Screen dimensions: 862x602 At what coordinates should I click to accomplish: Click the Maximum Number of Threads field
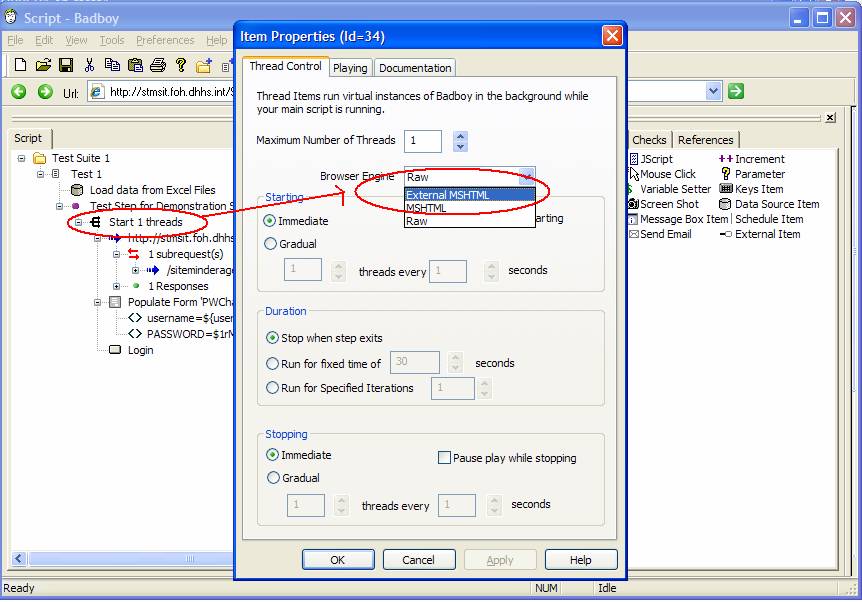[423, 141]
